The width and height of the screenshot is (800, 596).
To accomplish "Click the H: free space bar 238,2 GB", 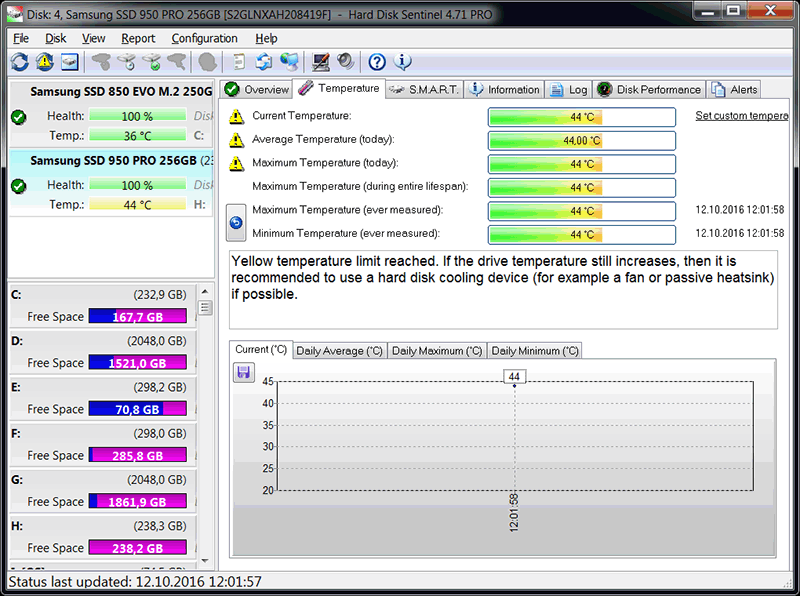I will [138, 548].
